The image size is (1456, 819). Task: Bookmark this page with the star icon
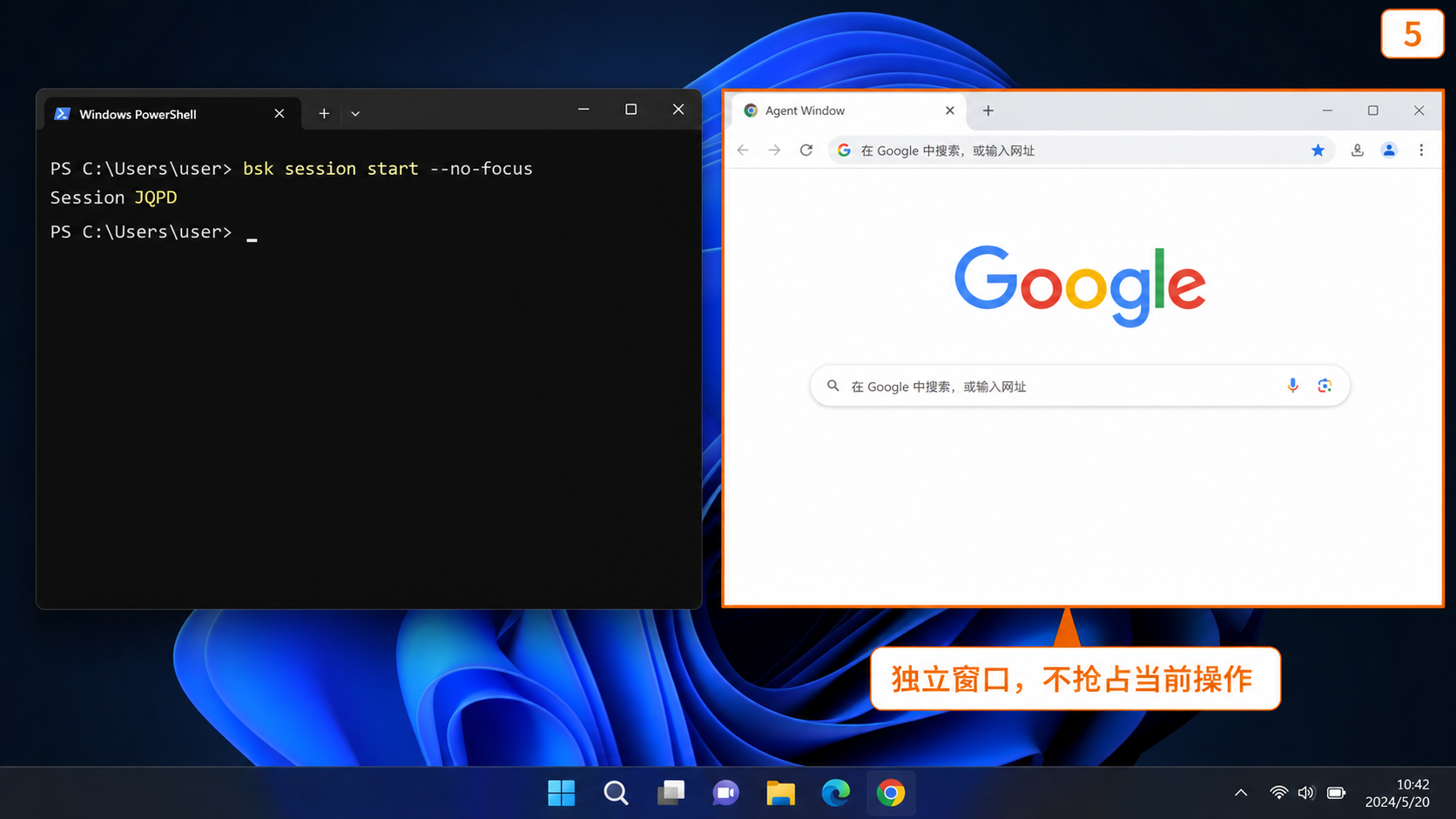1318,151
